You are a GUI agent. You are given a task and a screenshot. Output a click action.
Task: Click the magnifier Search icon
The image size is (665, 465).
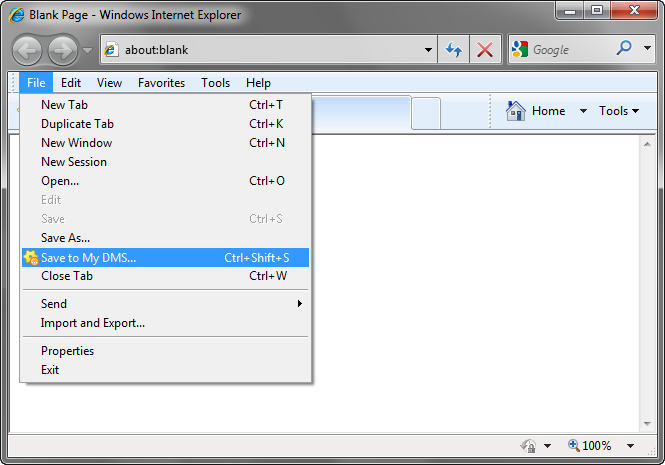[x=624, y=48]
